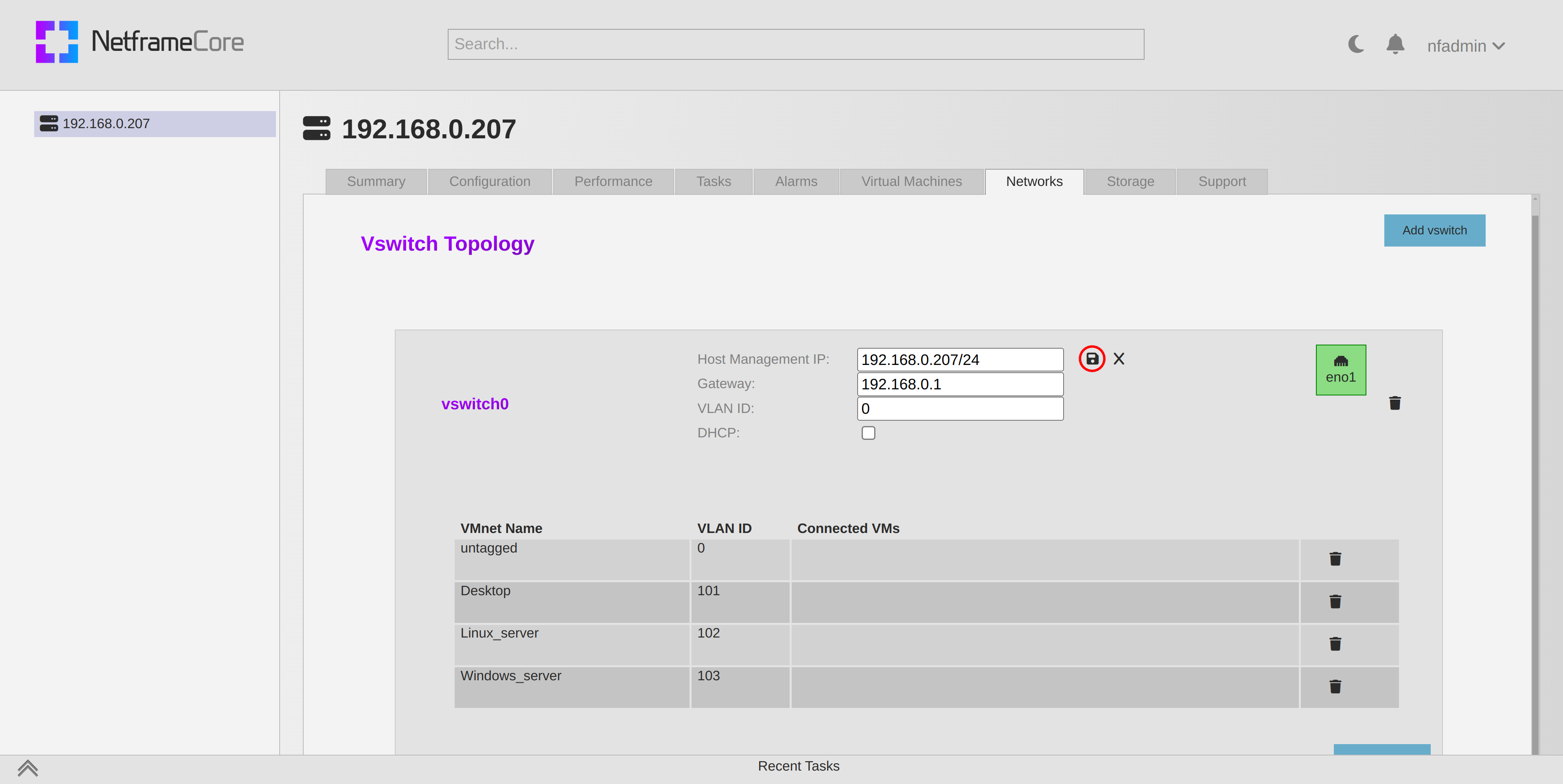Select the Windows_server VMnet name cell

click(571, 687)
